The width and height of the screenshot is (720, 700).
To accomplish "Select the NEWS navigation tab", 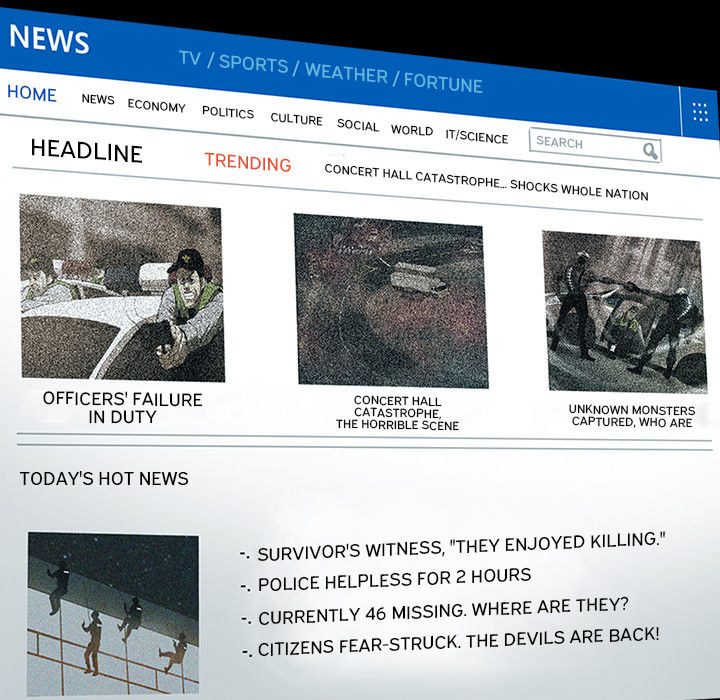I will pyautogui.click(x=98, y=99).
